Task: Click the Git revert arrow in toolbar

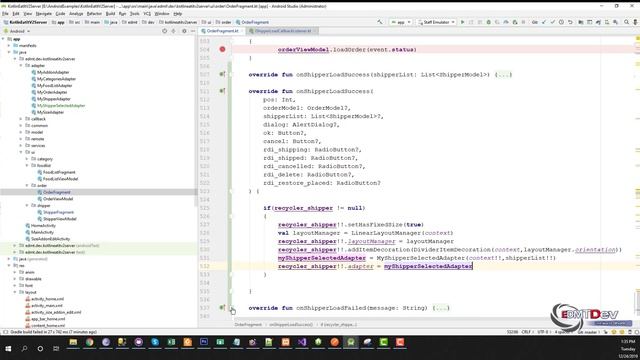Action: point(570,22)
